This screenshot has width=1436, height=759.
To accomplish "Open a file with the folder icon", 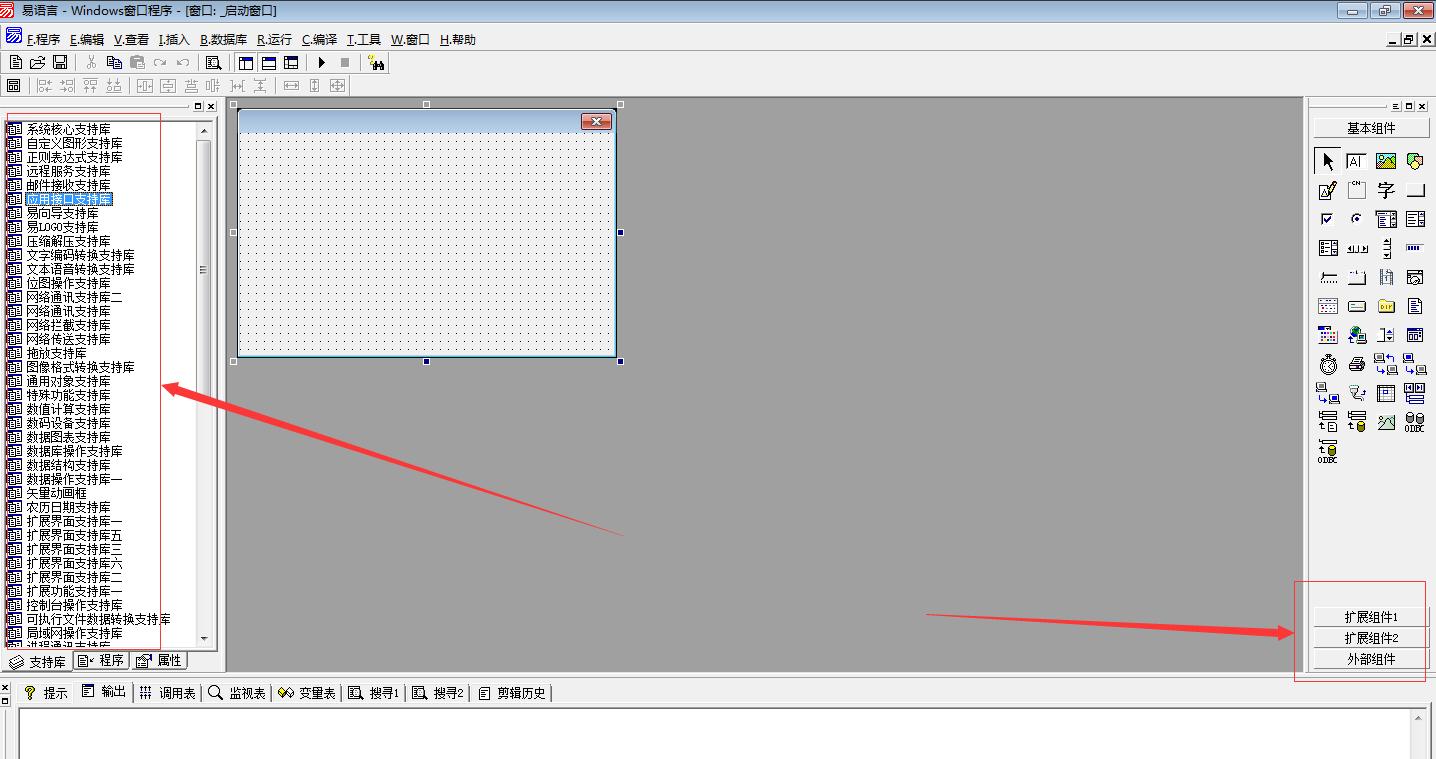I will pos(38,63).
